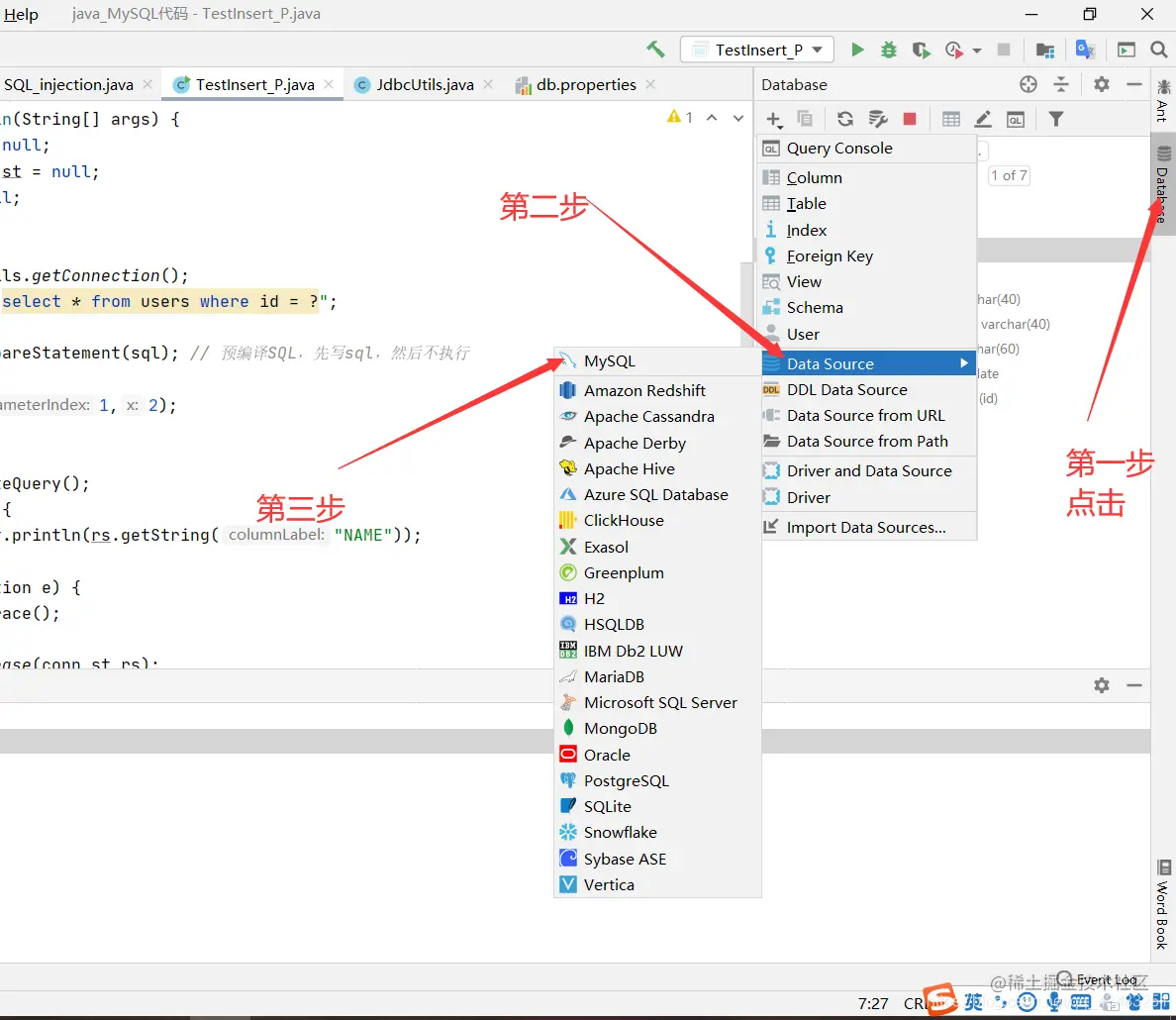The height and width of the screenshot is (1020, 1176).
Task: Select DDL Data Source option
Action: click(868, 389)
